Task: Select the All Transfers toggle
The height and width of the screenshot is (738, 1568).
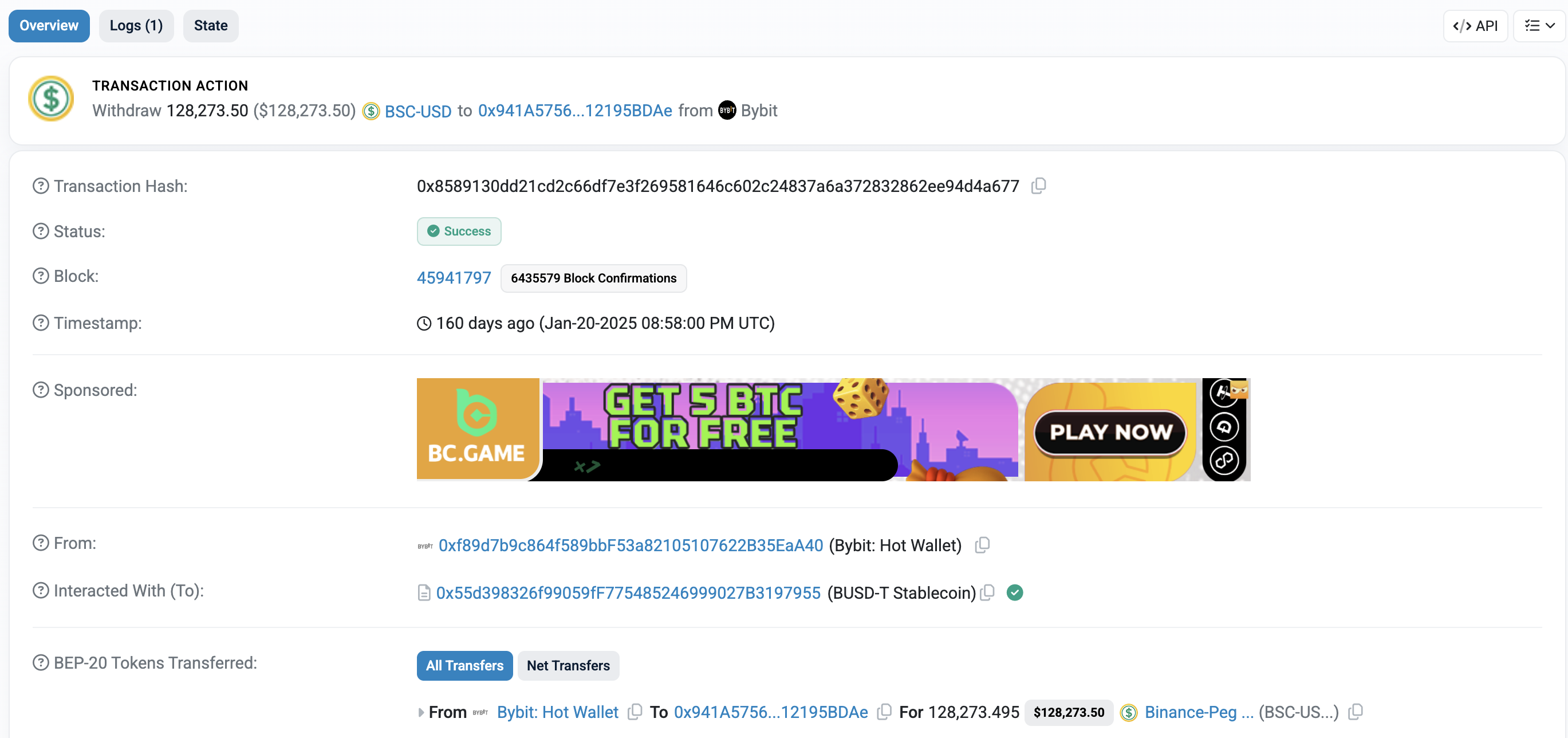Action: click(x=464, y=666)
